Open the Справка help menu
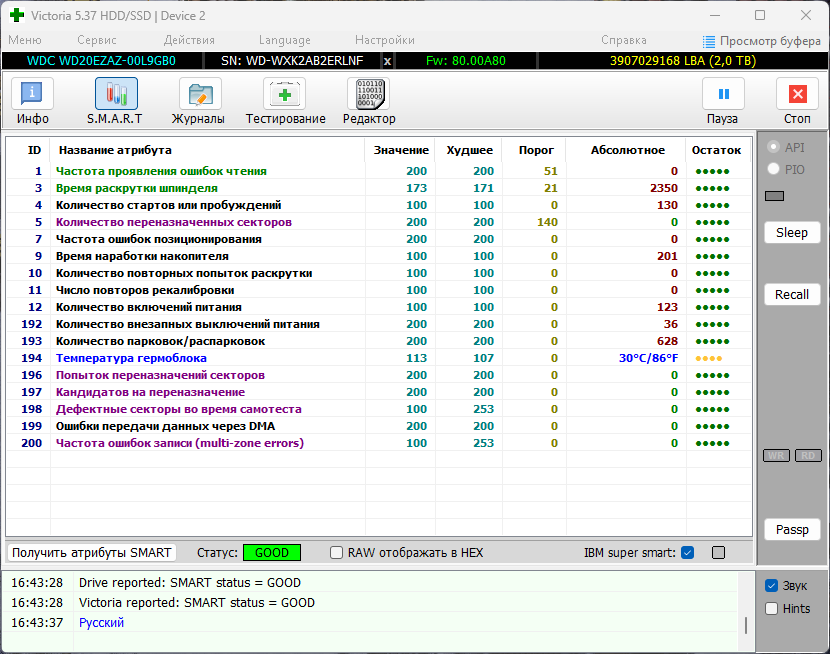 (624, 40)
